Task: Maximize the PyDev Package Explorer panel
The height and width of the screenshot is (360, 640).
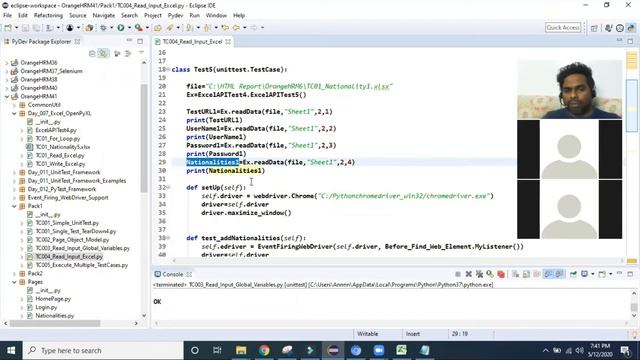Action: coord(140,41)
